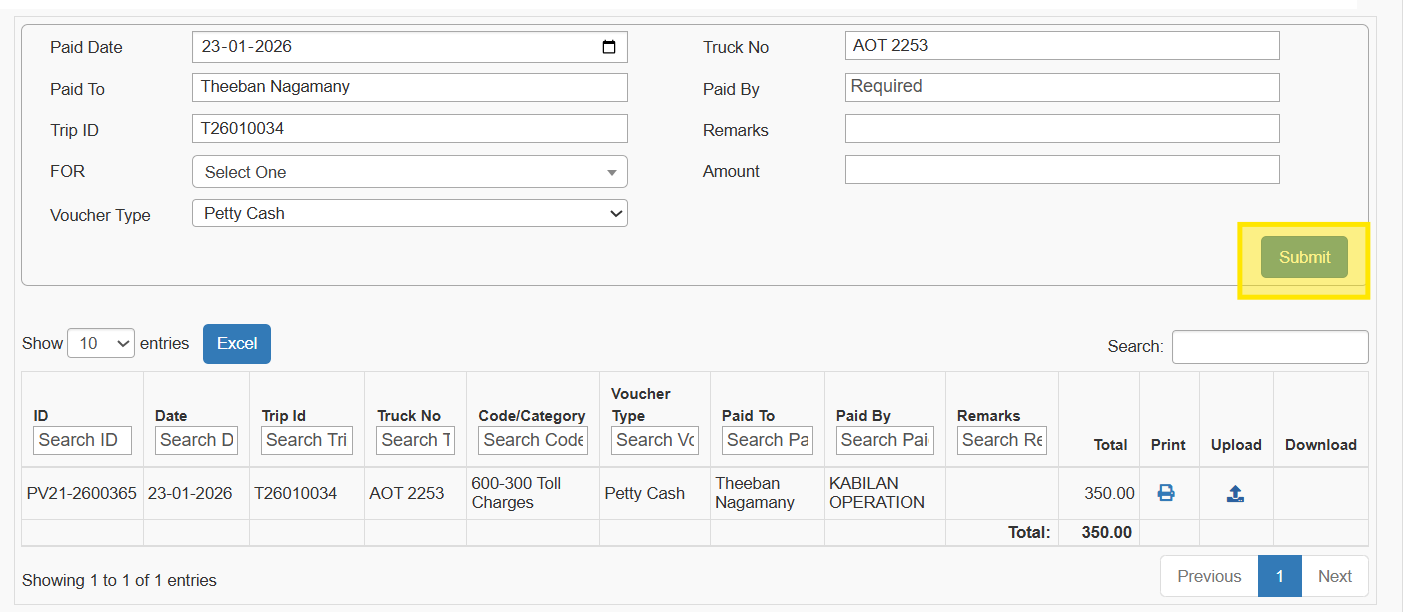Click the Remarks column filter box
Image resolution: width=1407 pixels, height=612 pixels.
point(1001,440)
